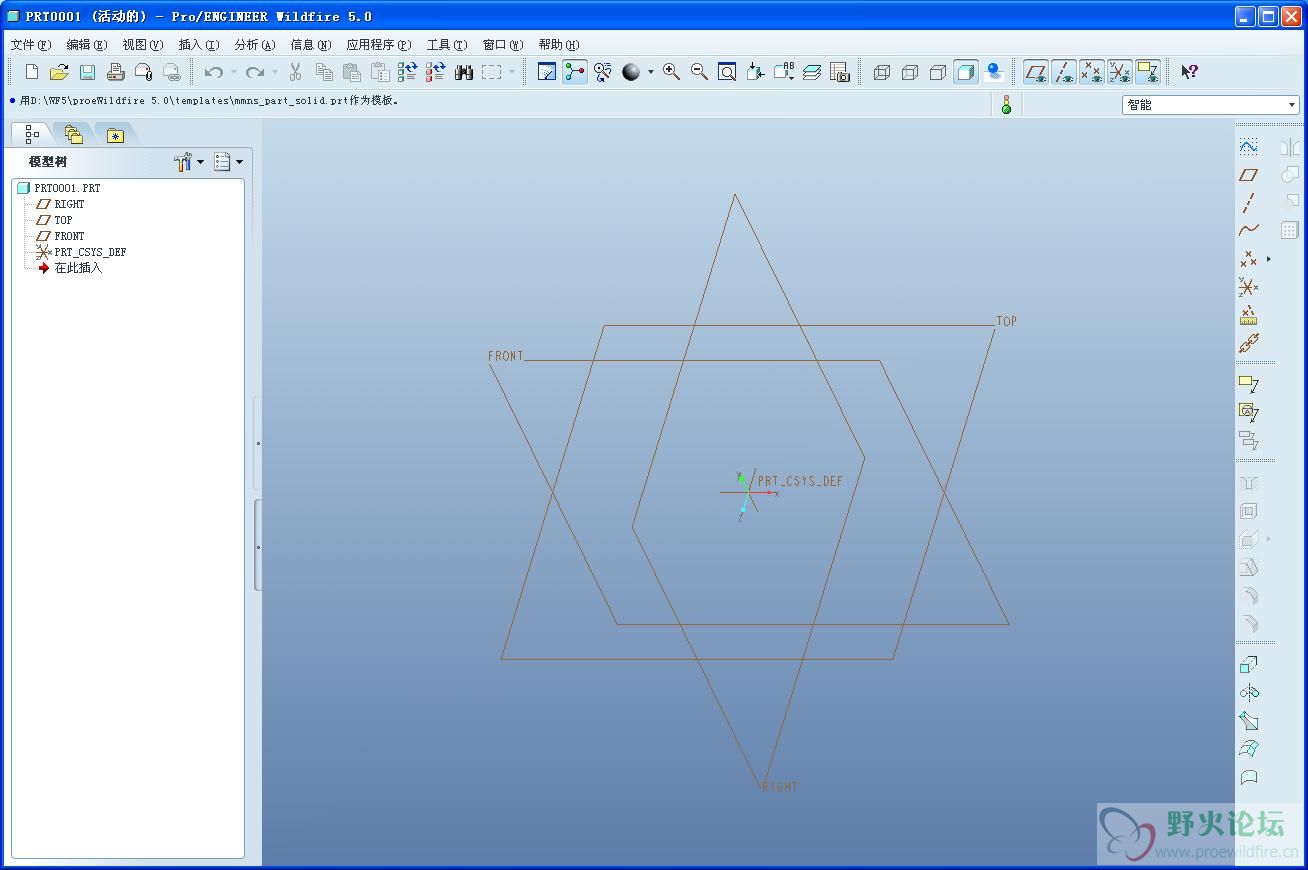Select the Wireframe display icon

(881, 72)
